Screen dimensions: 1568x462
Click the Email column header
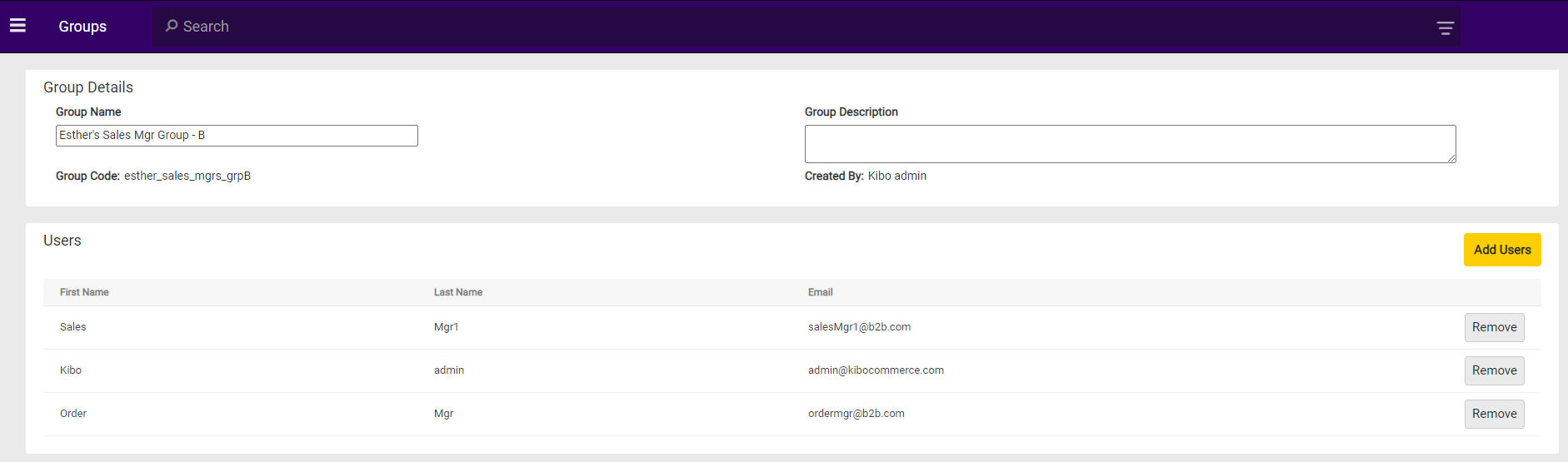click(820, 292)
